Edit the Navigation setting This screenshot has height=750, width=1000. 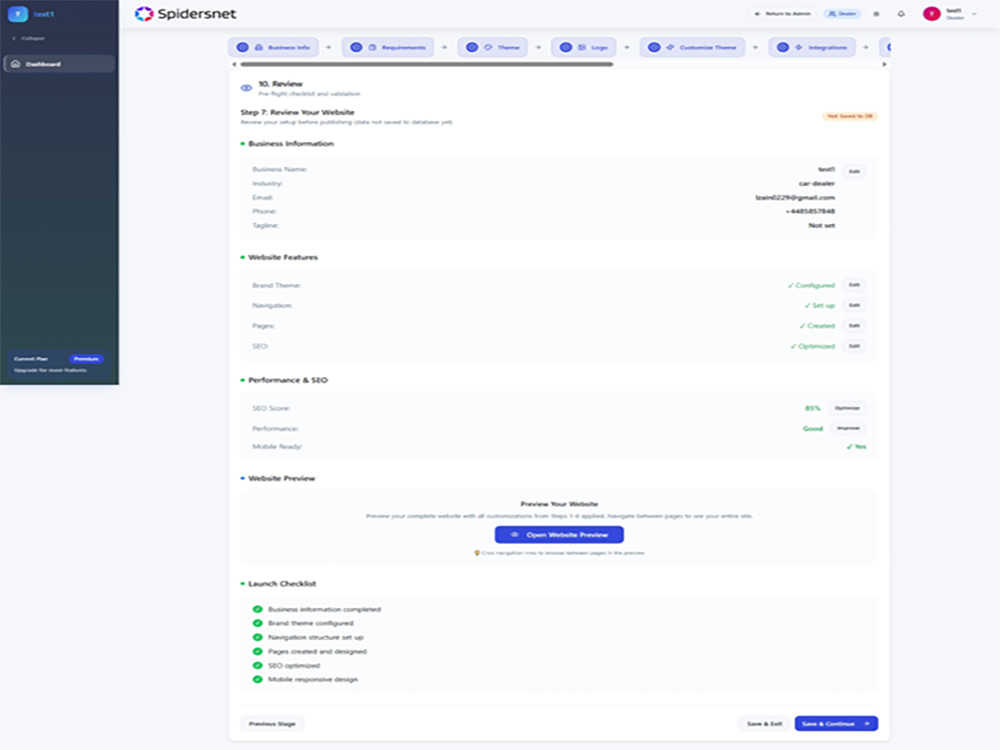tap(855, 305)
